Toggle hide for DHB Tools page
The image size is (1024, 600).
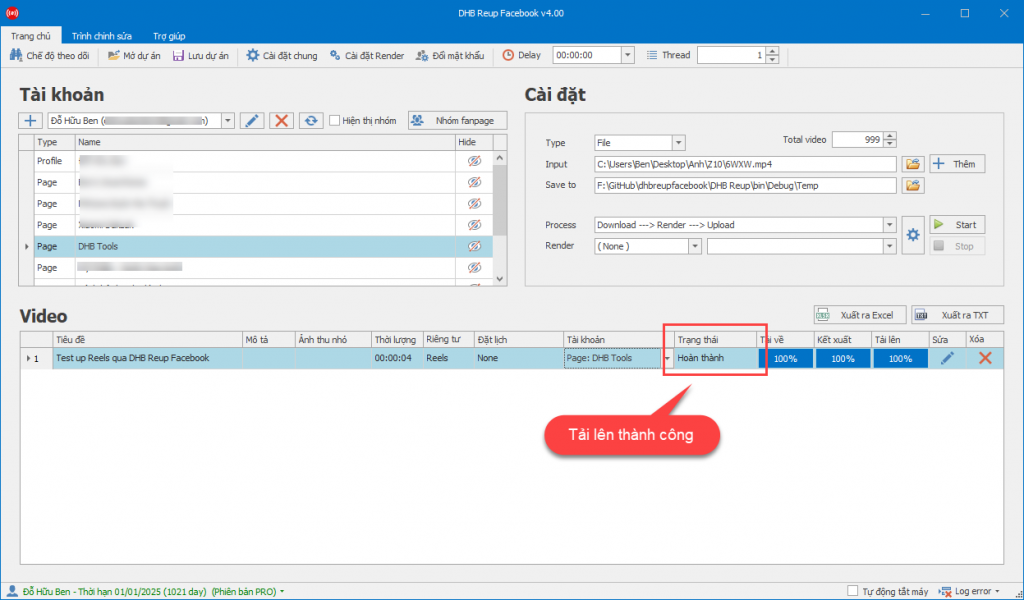pyautogui.click(x=474, y=246)
